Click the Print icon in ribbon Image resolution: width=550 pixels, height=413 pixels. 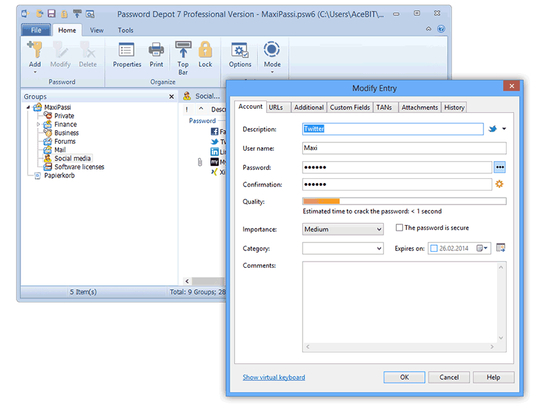click(x=156, y=50)
